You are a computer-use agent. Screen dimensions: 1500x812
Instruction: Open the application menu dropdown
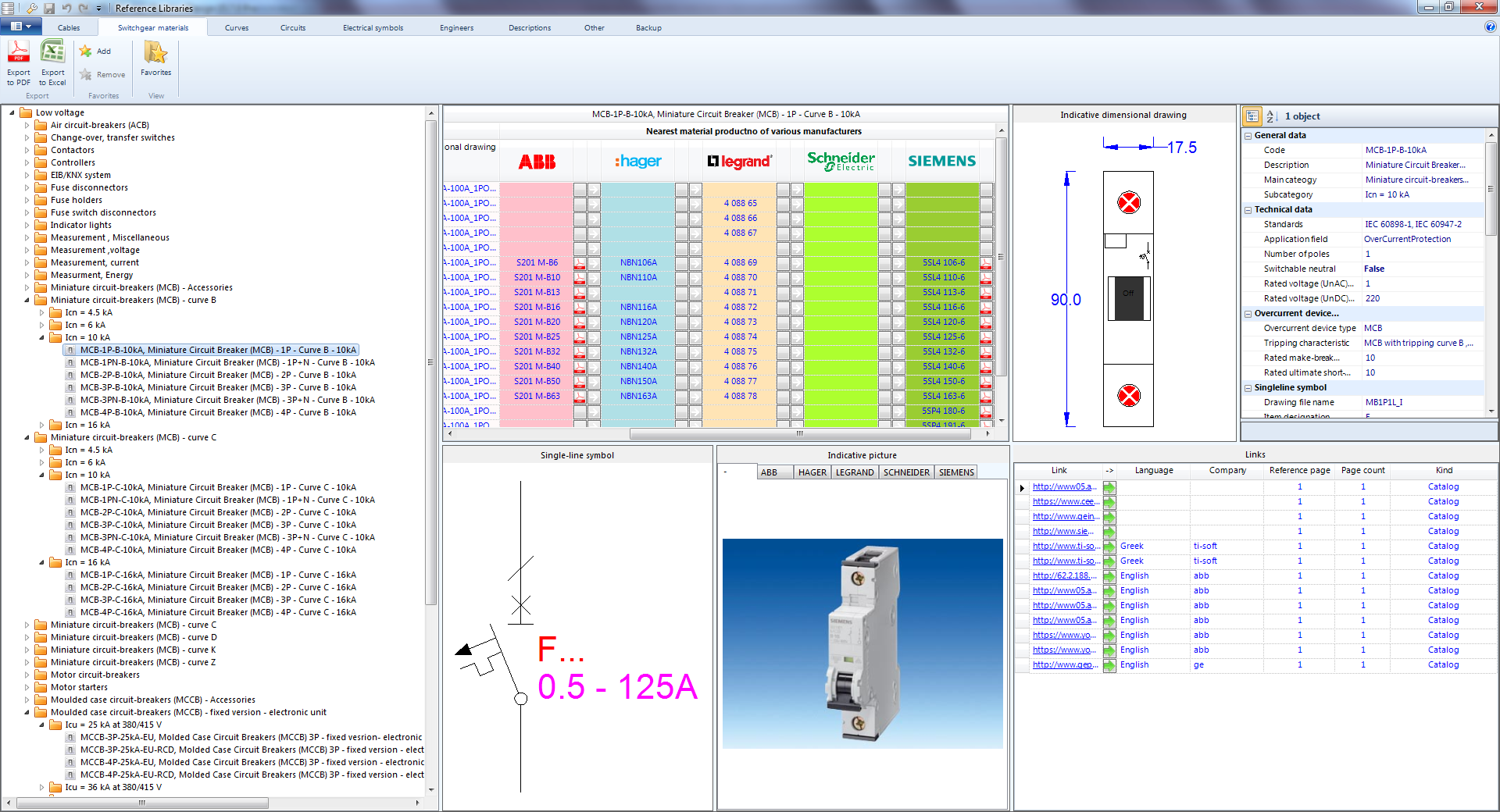coord(21,27)
